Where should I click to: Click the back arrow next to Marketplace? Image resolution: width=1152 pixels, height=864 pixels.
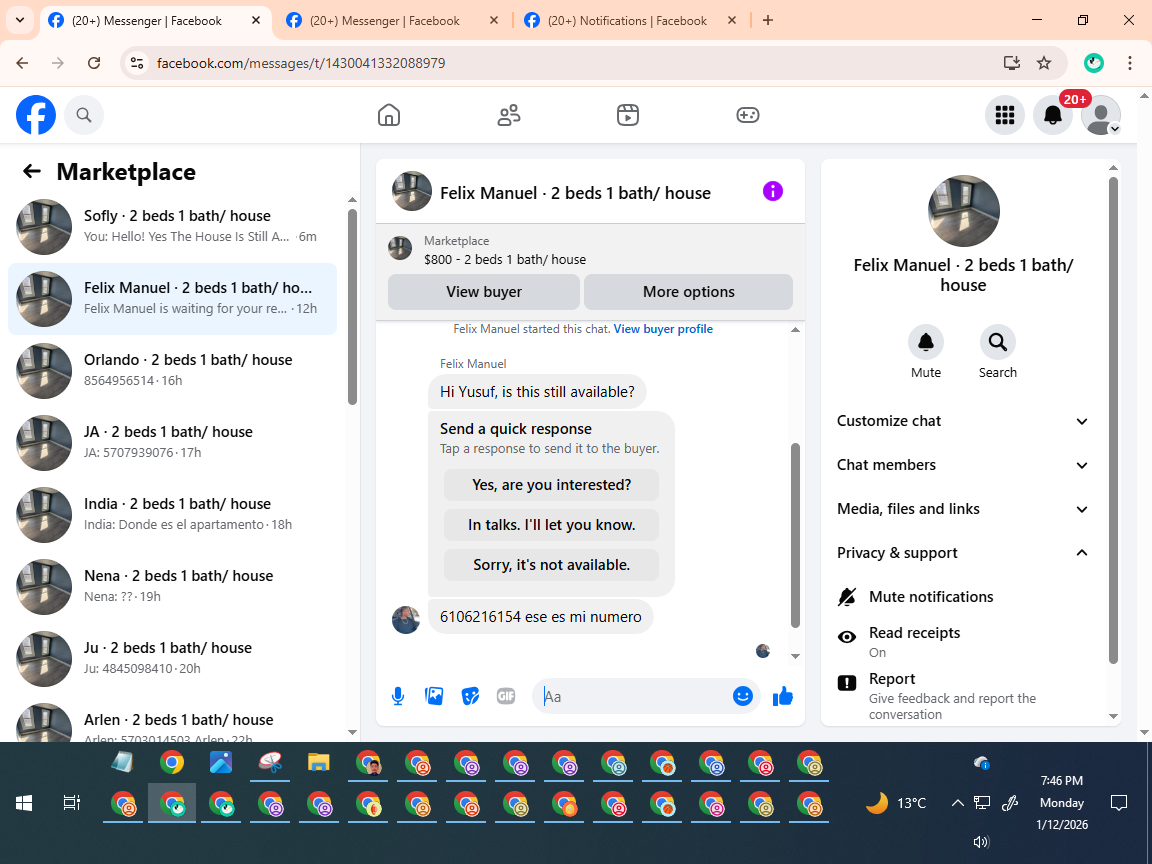pyautogui.click(x=32, y=171)
